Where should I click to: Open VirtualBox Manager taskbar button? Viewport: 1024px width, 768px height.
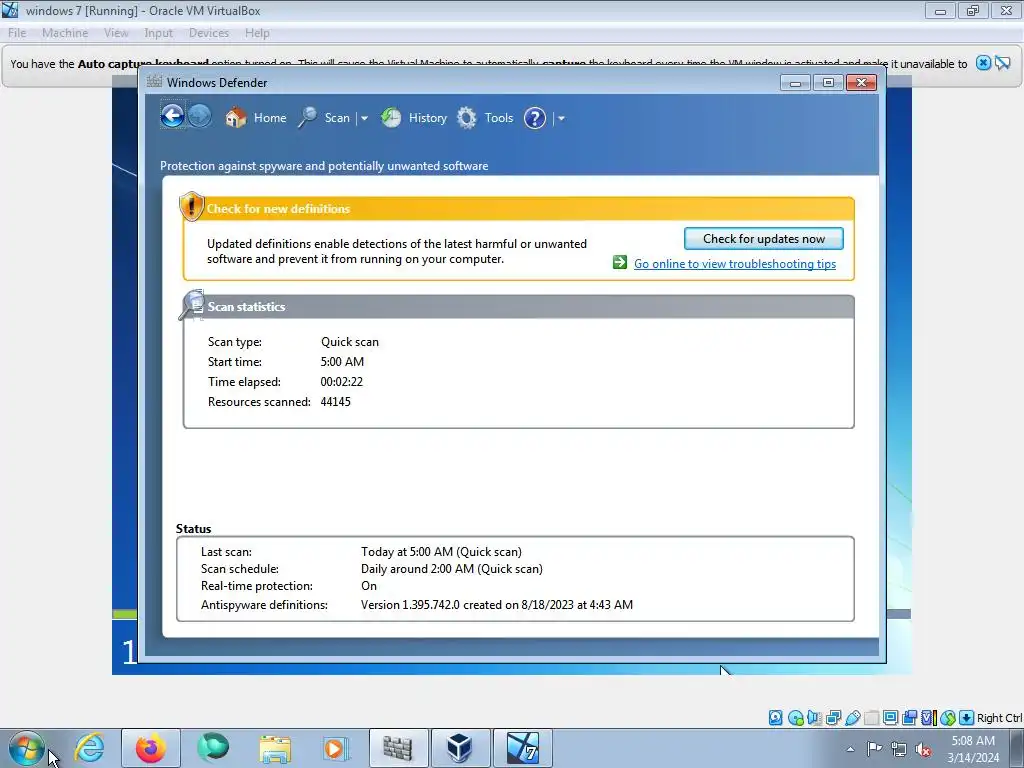[460, 748]
